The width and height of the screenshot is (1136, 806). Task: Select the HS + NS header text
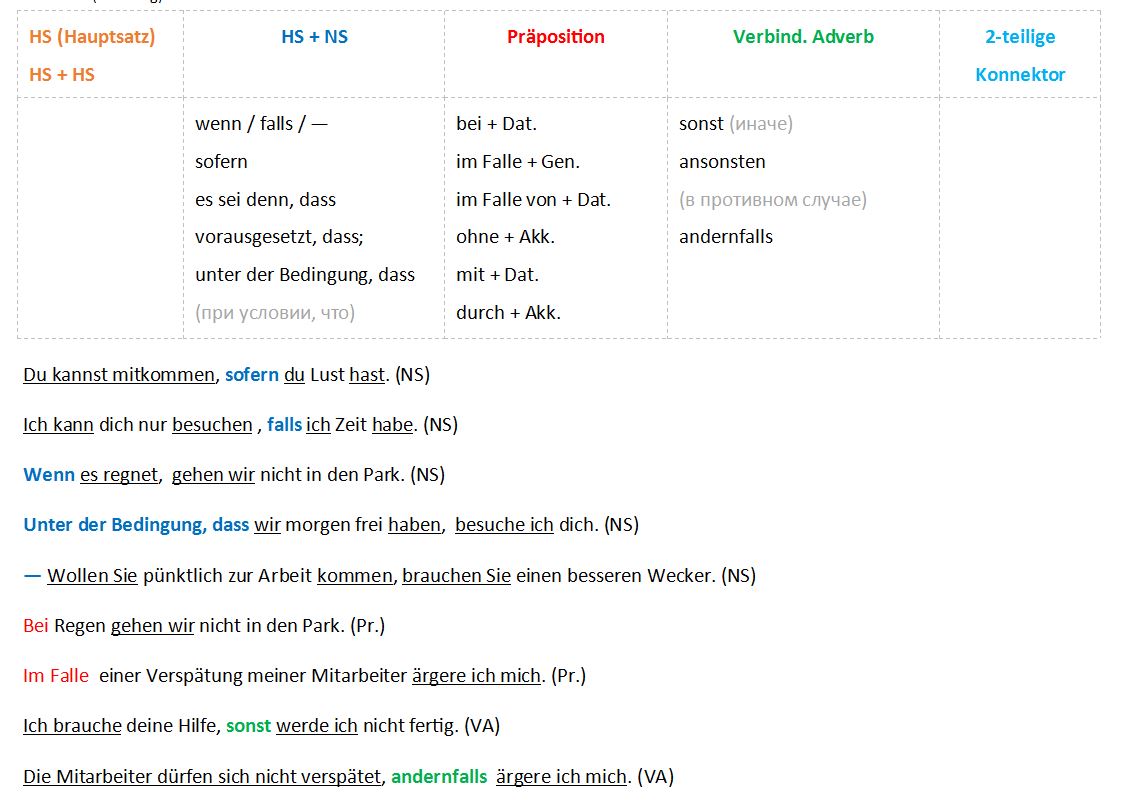314,37
